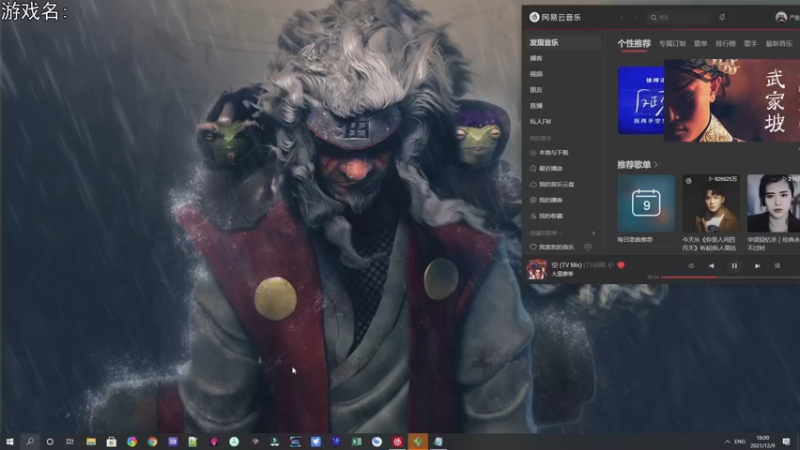Toggle the playback mode loop icon

(x=691, y=266)
